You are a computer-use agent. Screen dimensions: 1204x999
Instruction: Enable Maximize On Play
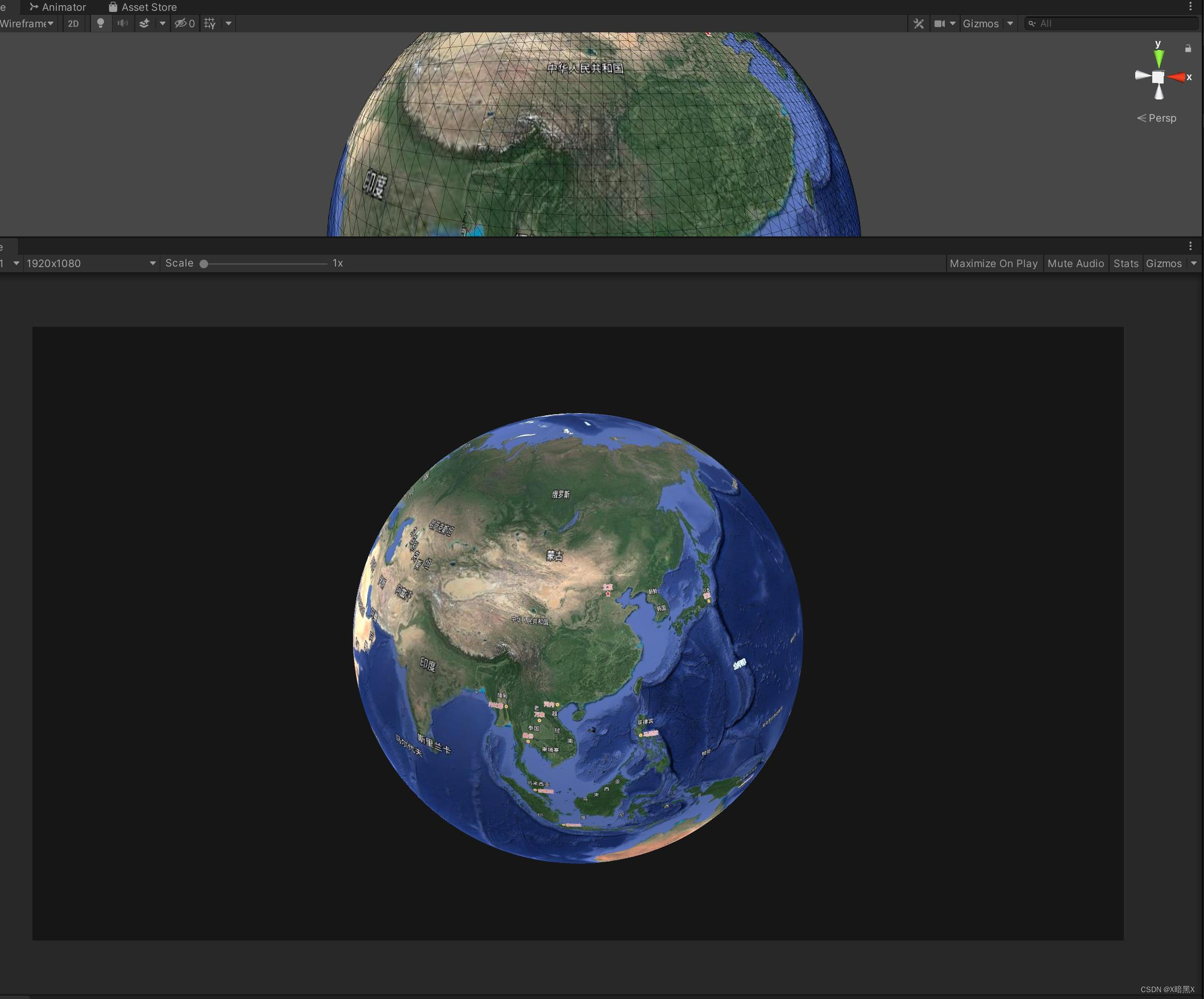994,263
